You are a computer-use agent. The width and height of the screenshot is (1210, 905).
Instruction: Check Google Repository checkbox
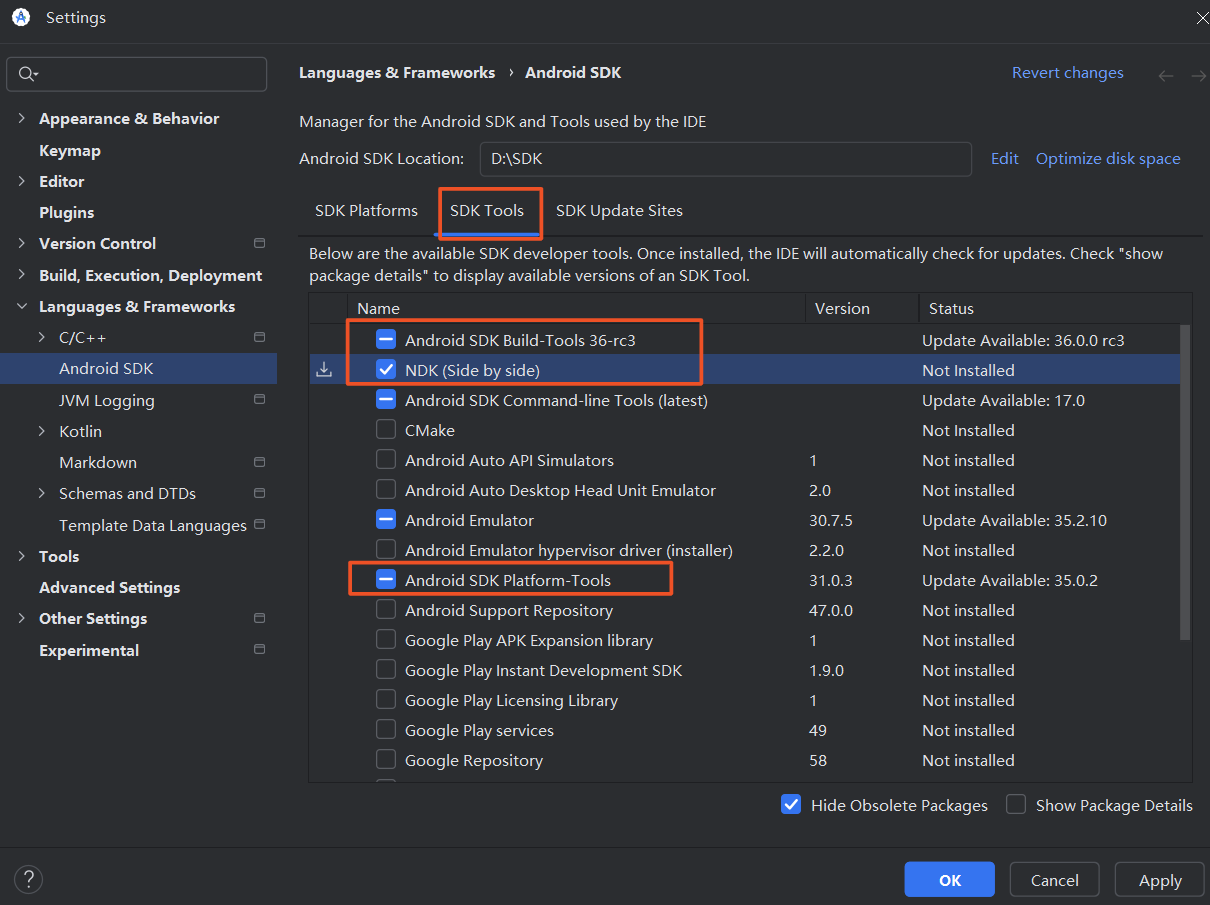pyautogui.click(x=386, y=760)
